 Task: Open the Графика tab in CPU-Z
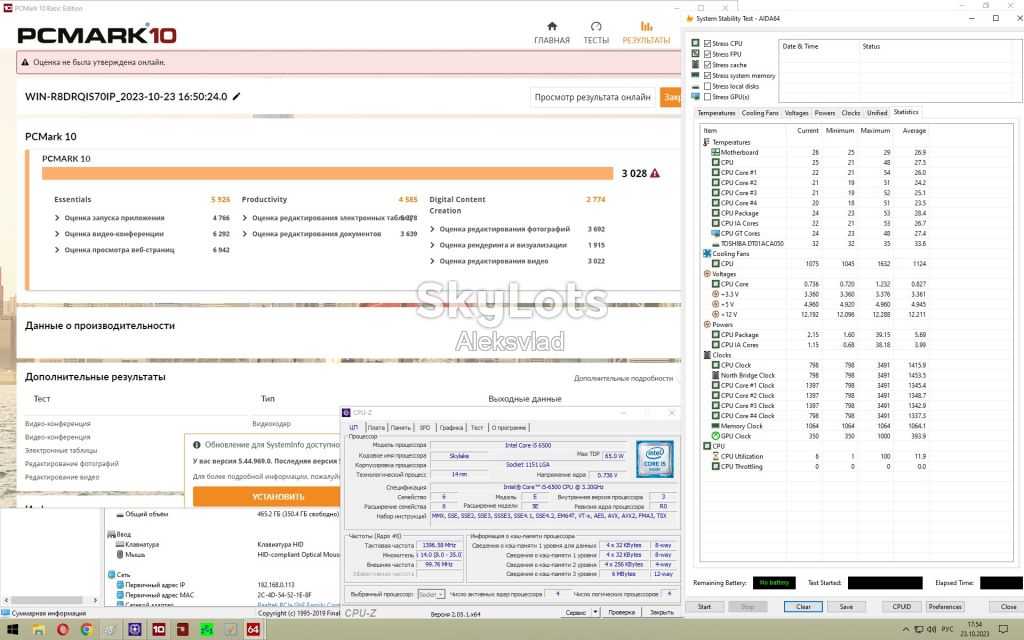pos(451,428)
